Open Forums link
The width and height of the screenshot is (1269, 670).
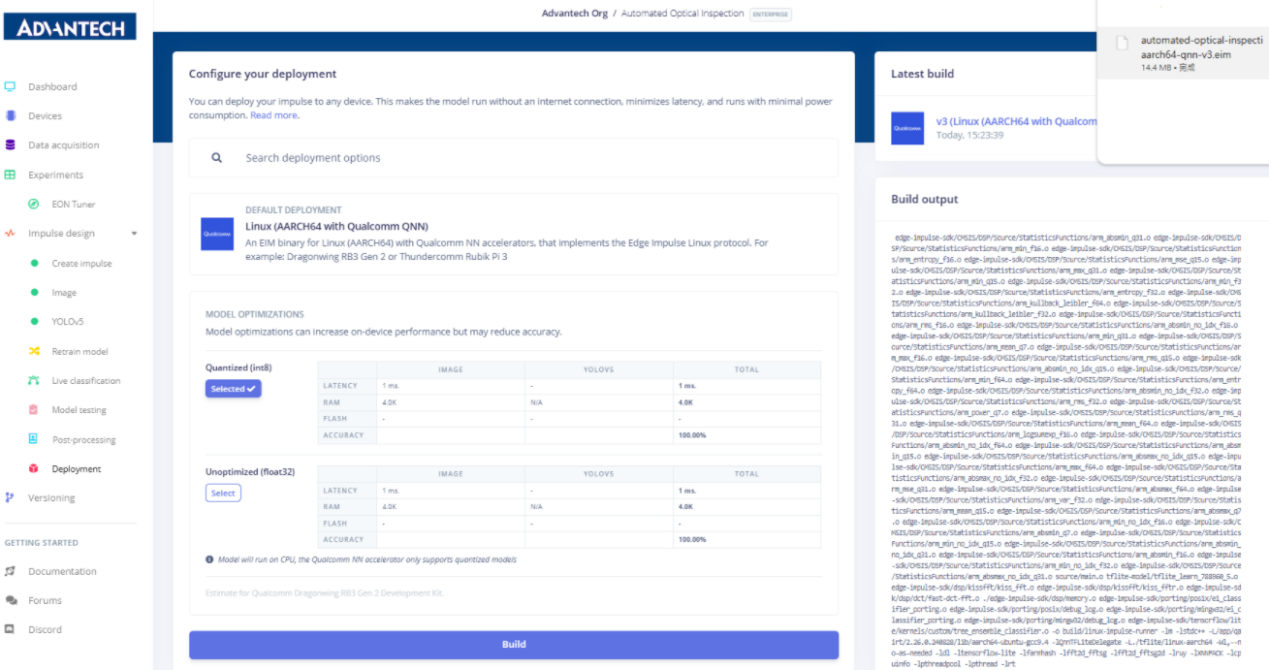[45, 601]
